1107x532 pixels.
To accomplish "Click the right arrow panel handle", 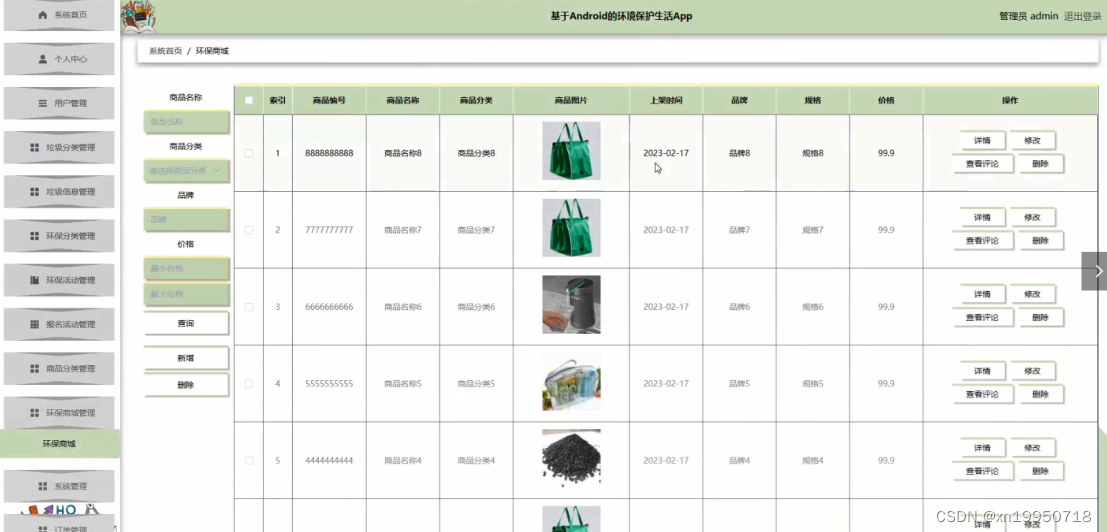I will [x=1095, y=271].
